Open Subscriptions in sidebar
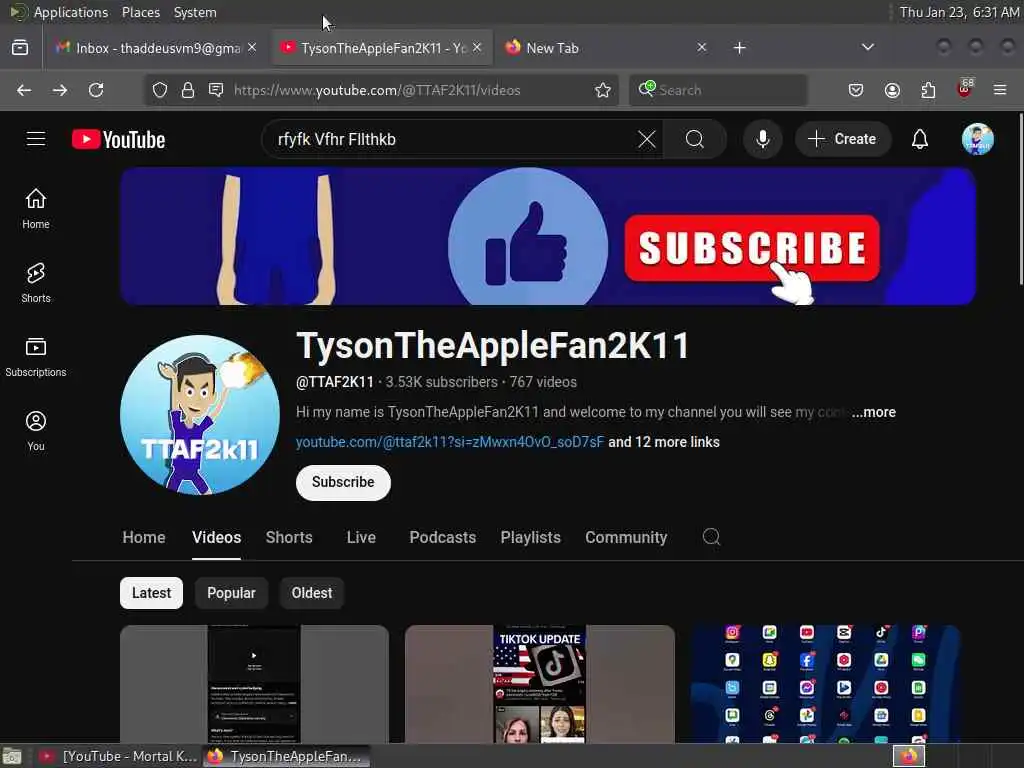This screenshot has width=1024, height=768. click(x=36, y=357)
